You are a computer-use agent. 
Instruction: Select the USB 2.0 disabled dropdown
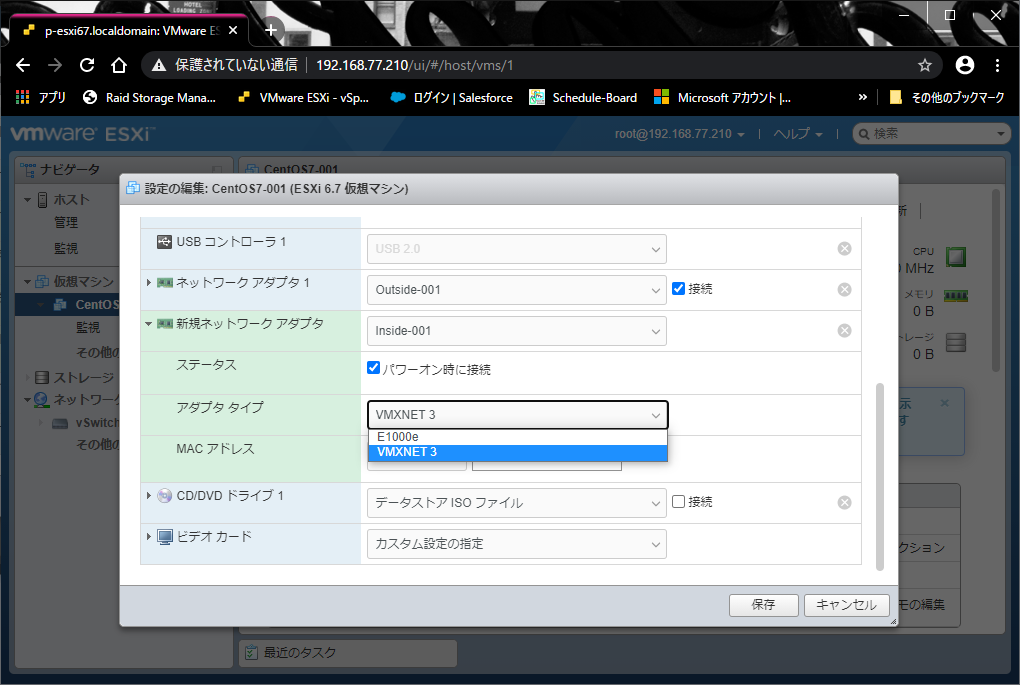(x=517, y=248)
